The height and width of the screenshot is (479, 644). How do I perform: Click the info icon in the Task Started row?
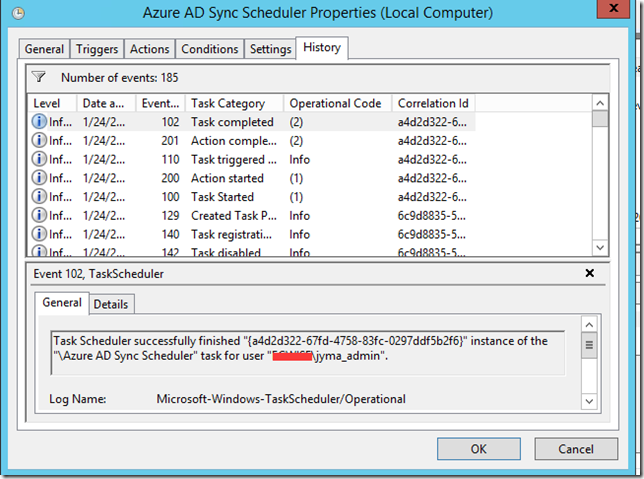tap(39, 196)
